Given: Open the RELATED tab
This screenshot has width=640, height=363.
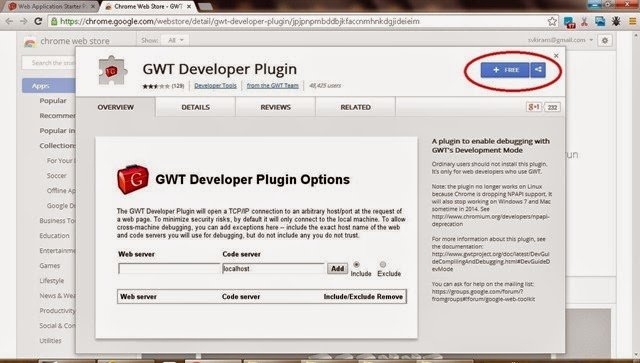Looking at the screenshot, I should point(356,107).
